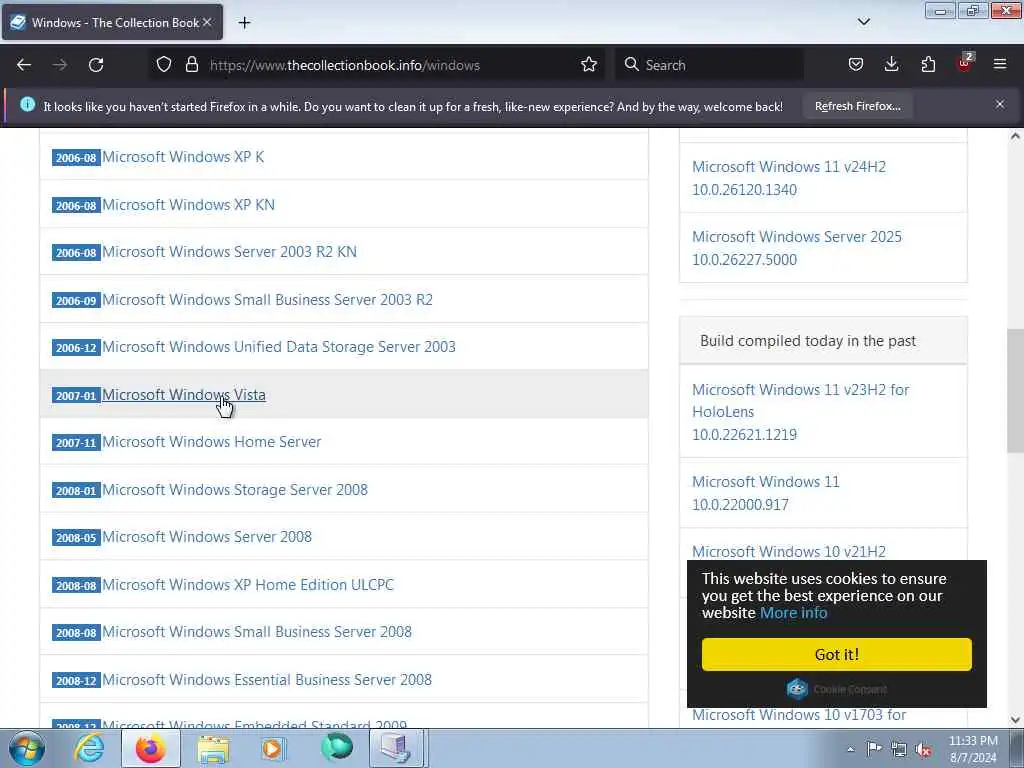Click the computer program icon in the taskbar
The height and width of the screenshot is (768, 1024).
397,748
